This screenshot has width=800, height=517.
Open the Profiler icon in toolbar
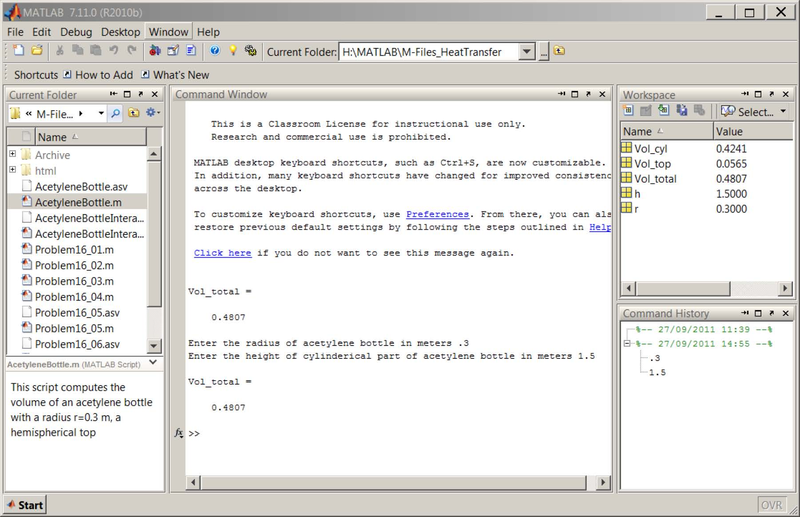point(191,51)
